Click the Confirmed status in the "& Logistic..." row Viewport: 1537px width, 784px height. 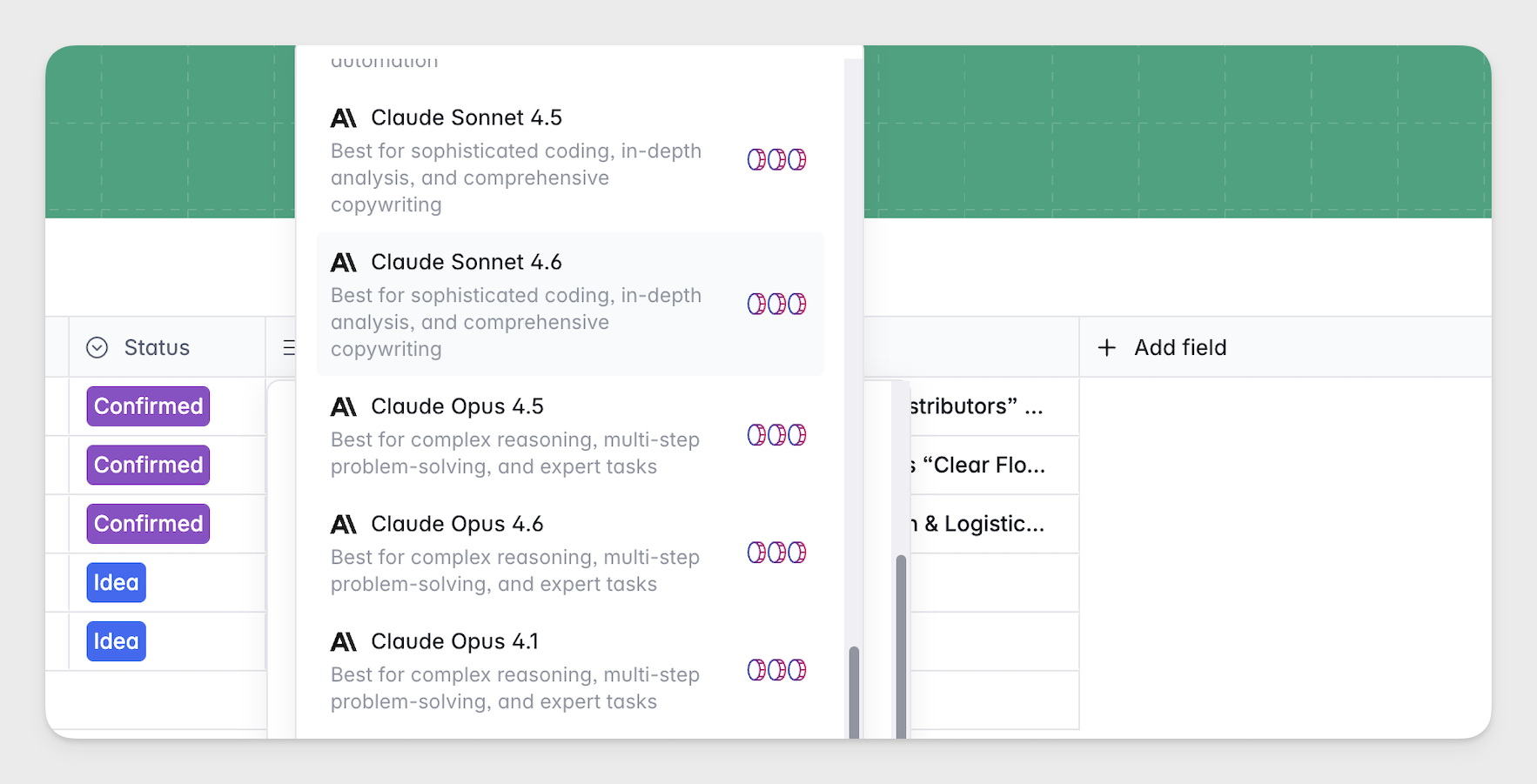[x=148, y=524]
